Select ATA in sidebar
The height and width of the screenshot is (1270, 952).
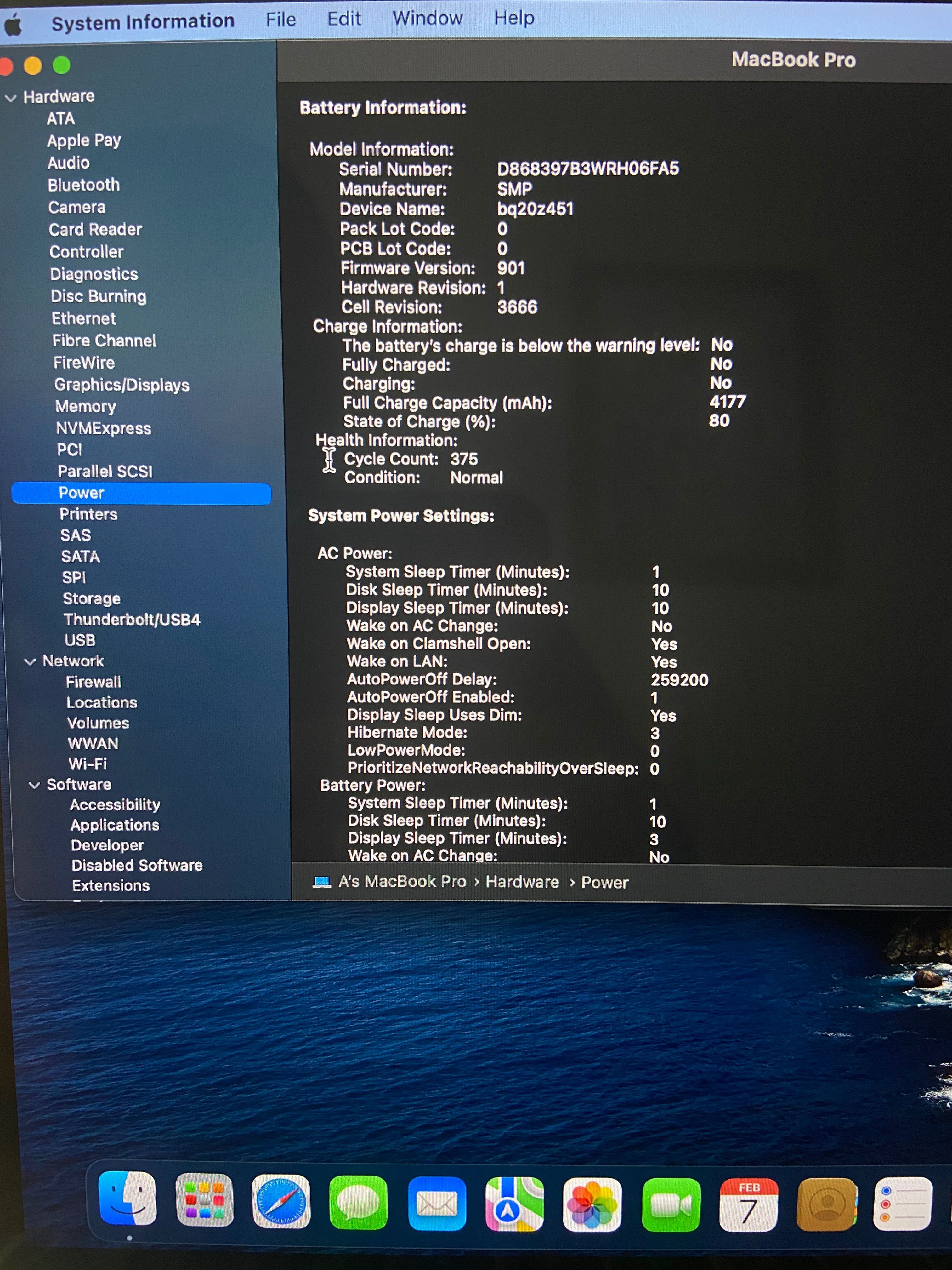click(x=60, y=118)
